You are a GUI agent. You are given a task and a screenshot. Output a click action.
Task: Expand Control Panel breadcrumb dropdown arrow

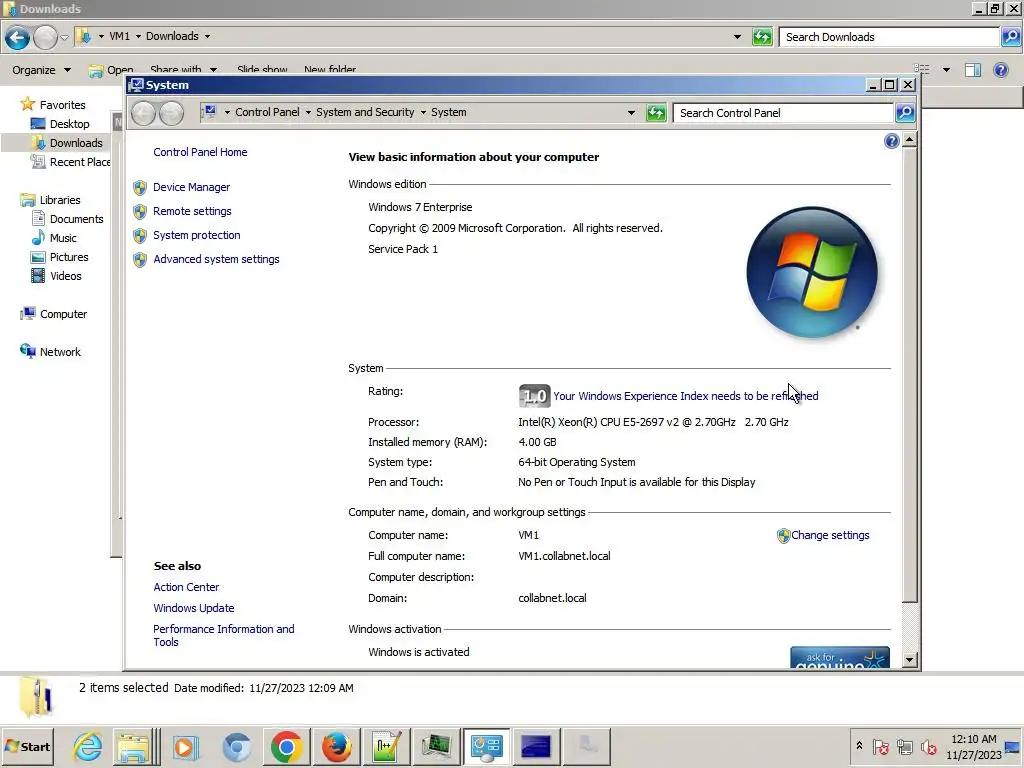tap(308, 113)
